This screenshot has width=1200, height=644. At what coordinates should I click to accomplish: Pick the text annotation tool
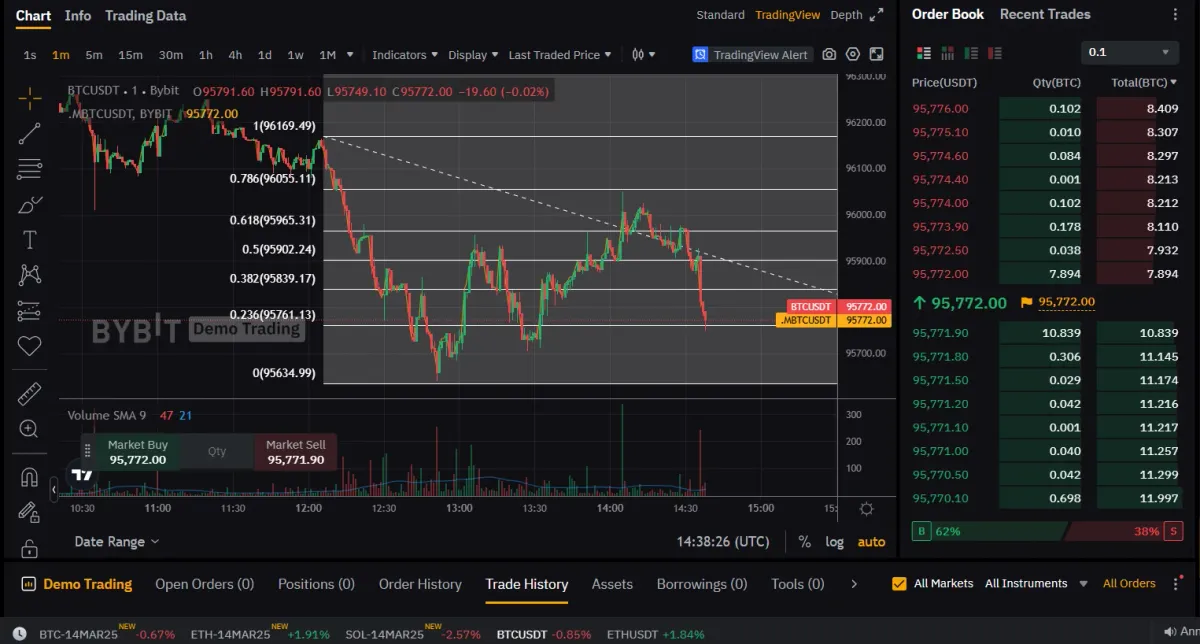29,240
